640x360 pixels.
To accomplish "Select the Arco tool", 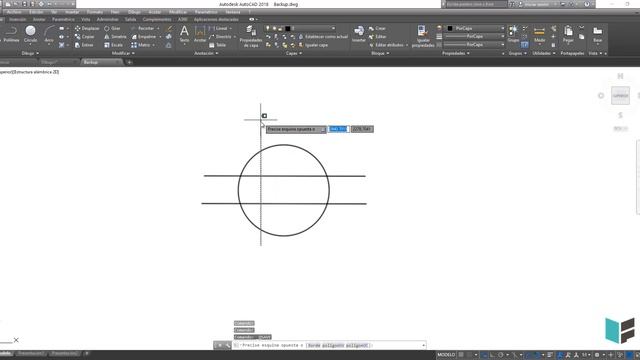I will tap(49, 33).
